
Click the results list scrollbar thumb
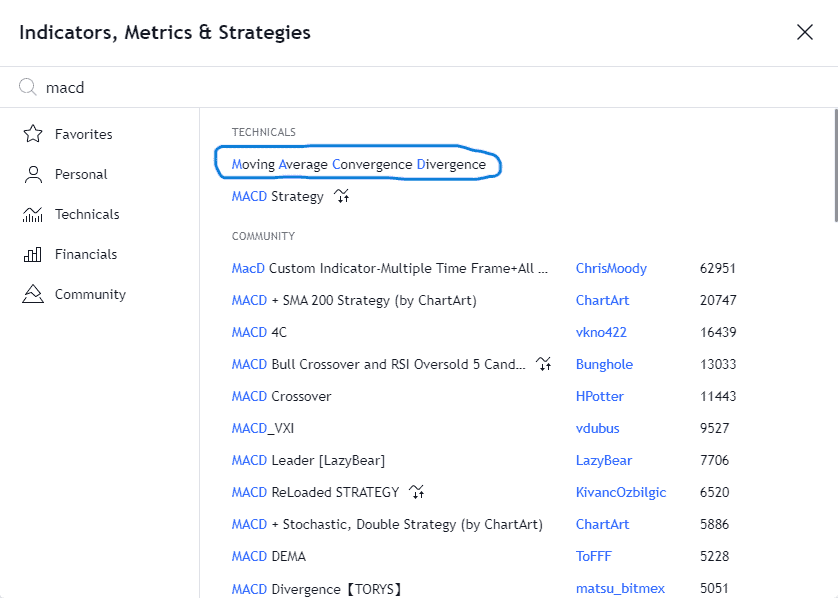835,166
